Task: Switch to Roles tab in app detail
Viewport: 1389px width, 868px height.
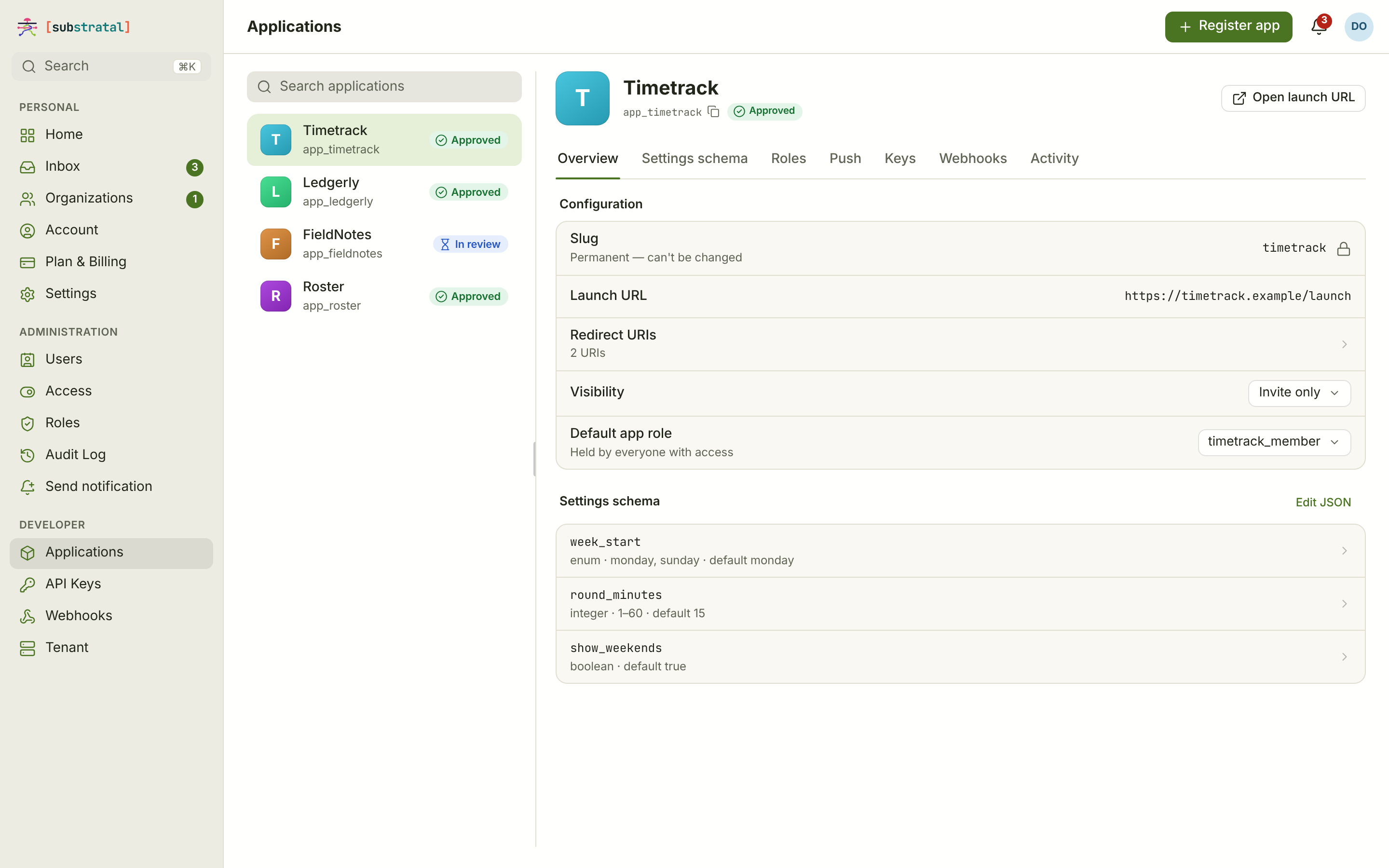Action: click(788, 159)
